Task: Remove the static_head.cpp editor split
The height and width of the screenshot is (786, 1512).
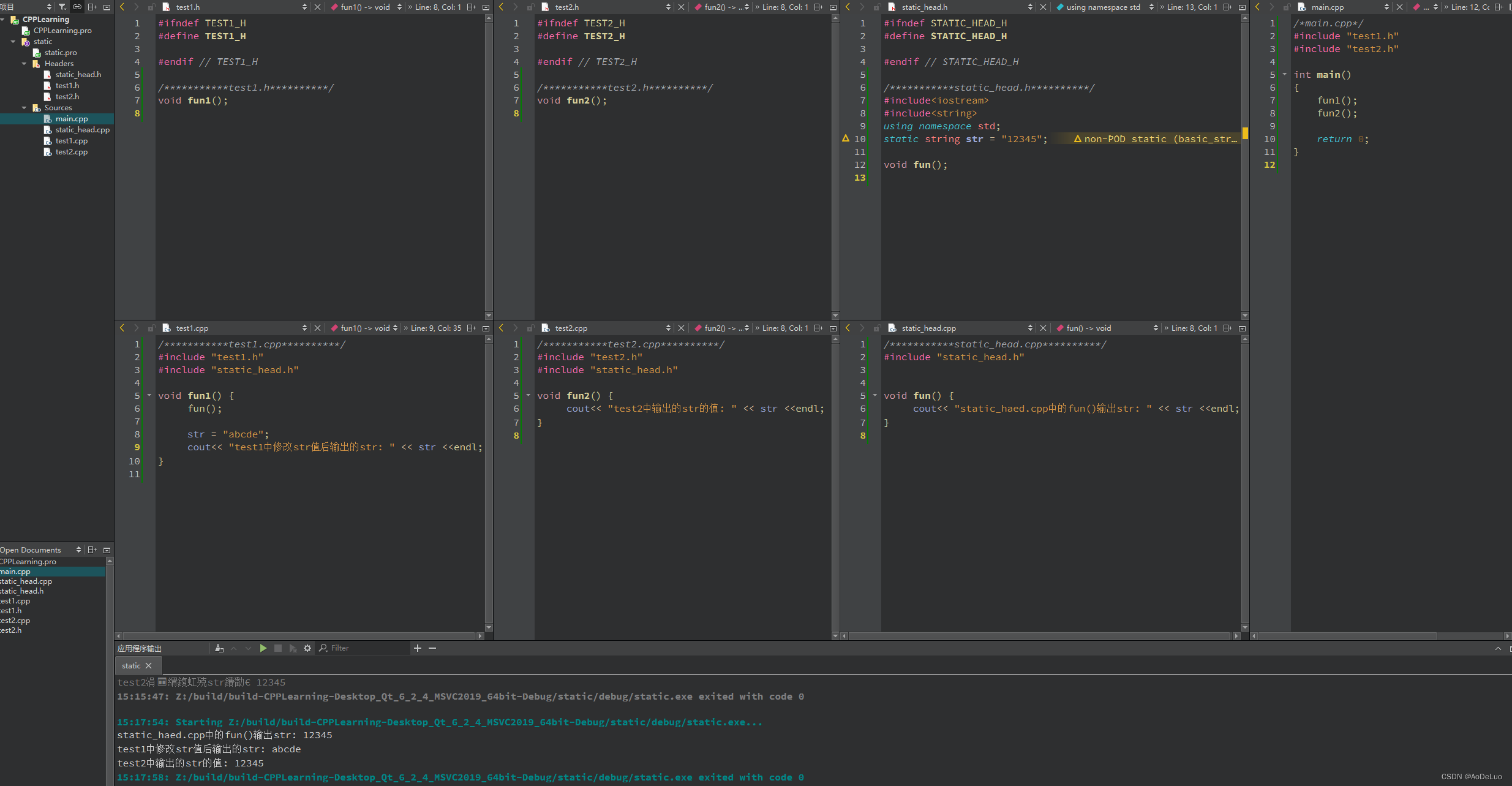Action: [x=1243, y=328]
